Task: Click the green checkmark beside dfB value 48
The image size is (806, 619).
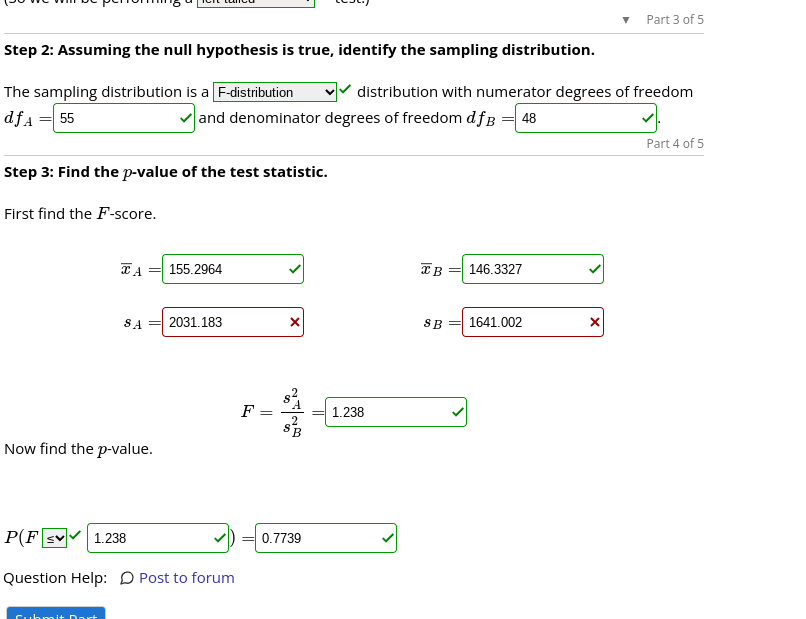Action: pyautogui.click(x=647, y=117)
